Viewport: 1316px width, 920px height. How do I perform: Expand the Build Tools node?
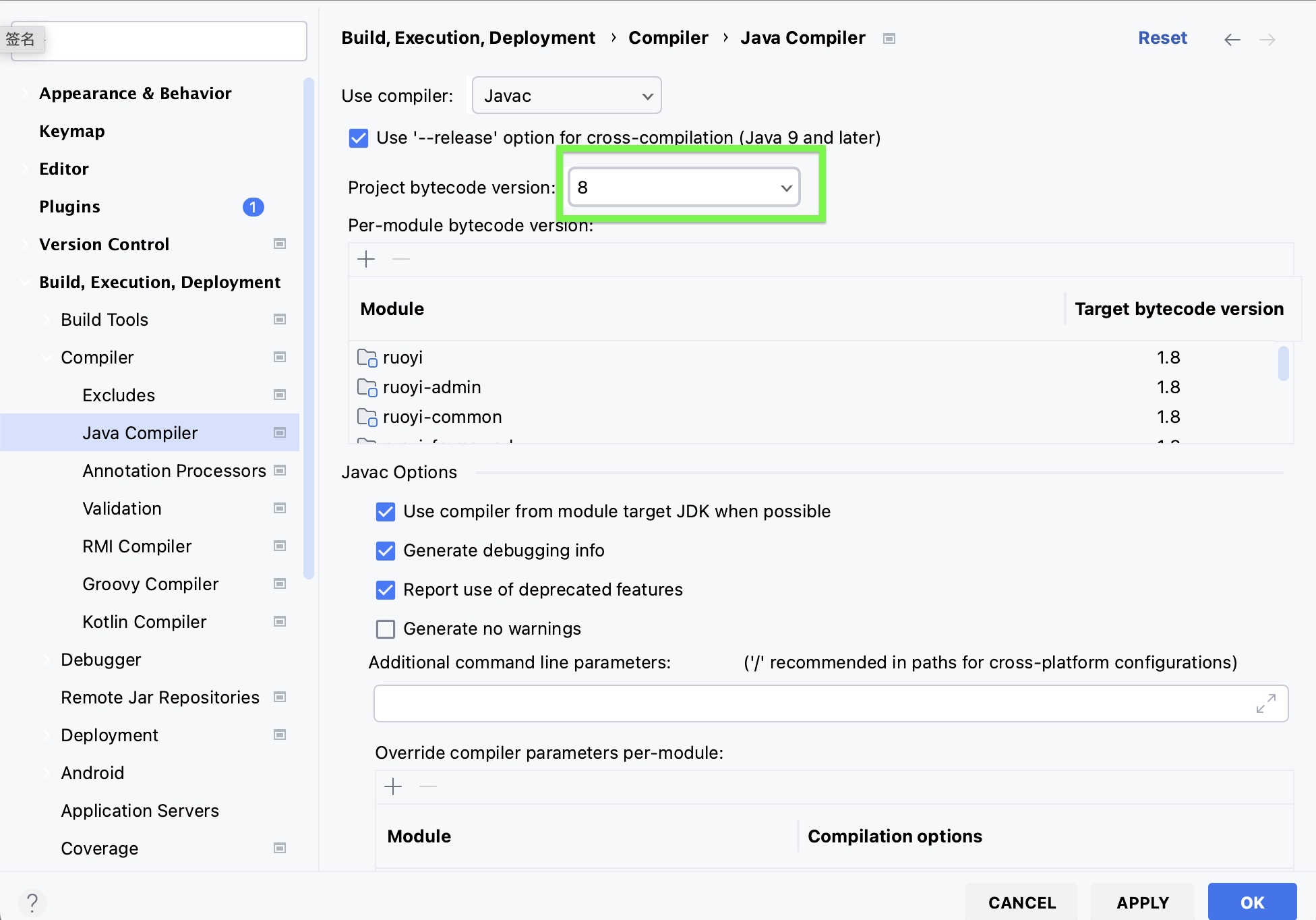47,320
